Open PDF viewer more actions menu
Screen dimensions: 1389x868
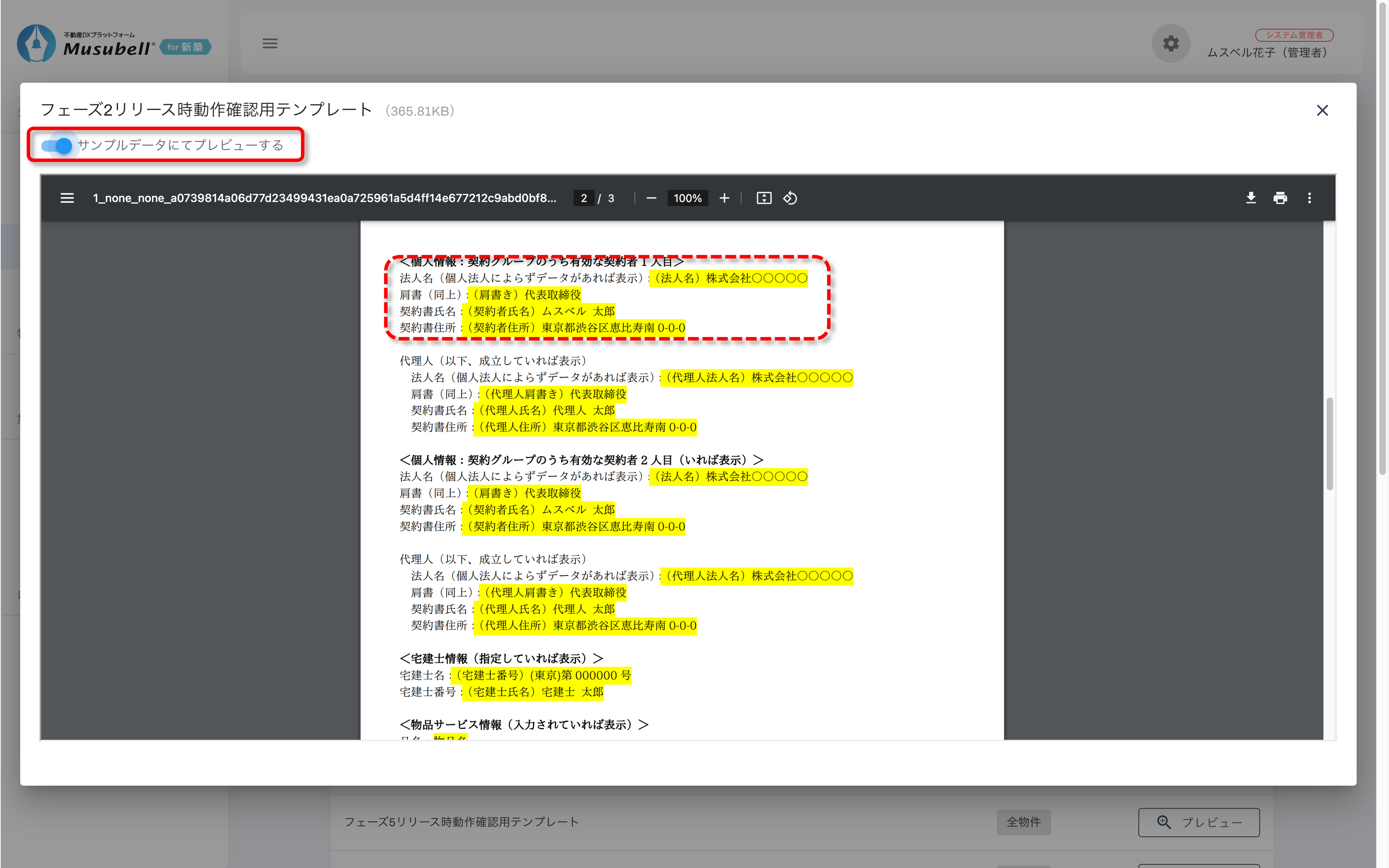pyautogui.click(x=1309, y=198)
